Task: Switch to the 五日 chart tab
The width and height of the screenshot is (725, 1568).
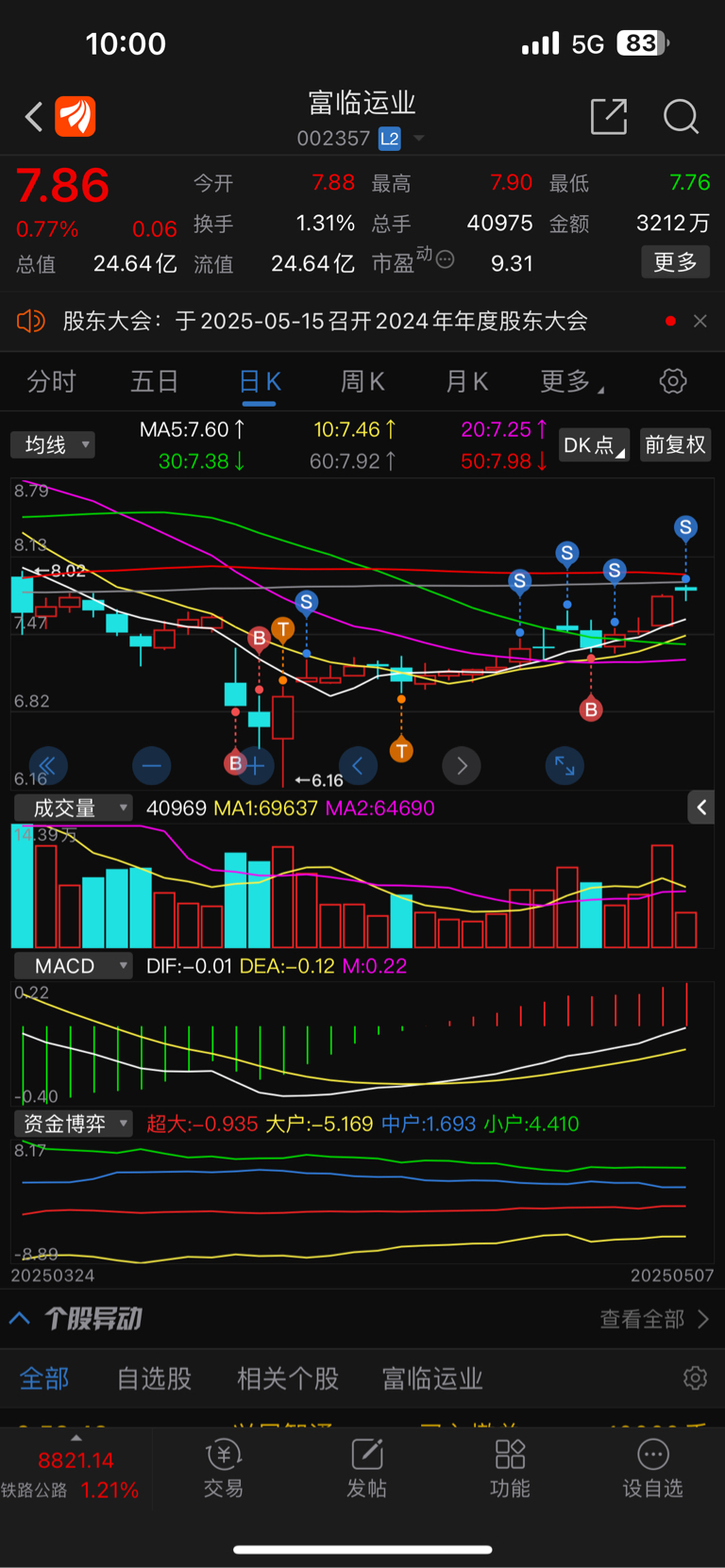Action: click(x=154, y=382)
